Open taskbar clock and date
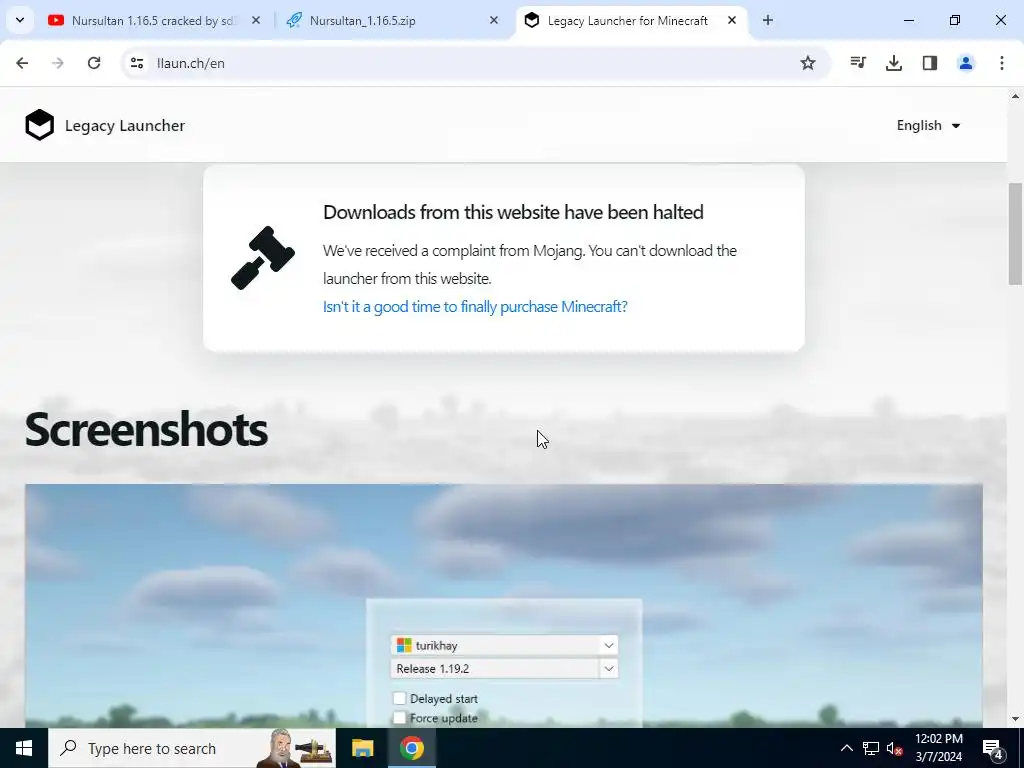 coord(939,748)
